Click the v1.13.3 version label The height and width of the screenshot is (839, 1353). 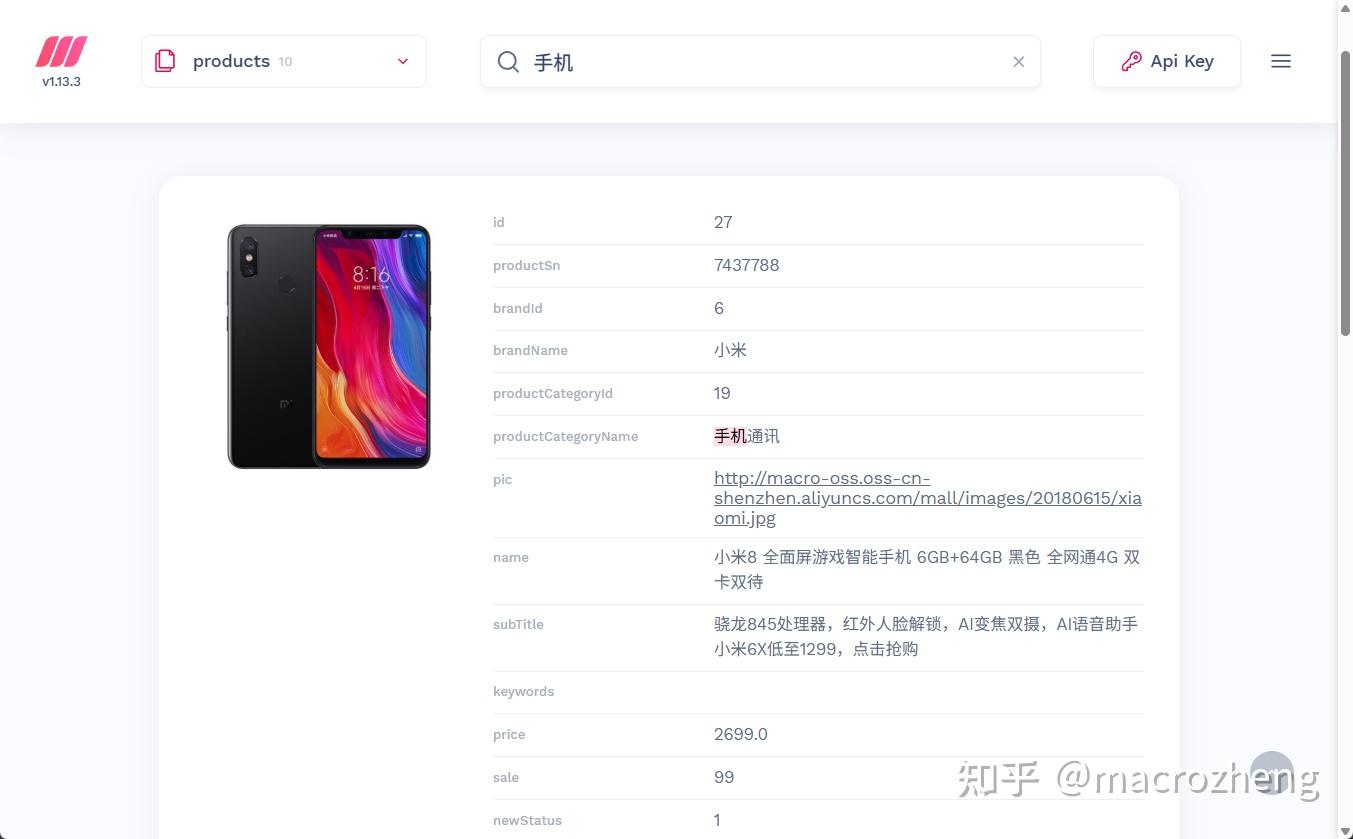point(61,82)
